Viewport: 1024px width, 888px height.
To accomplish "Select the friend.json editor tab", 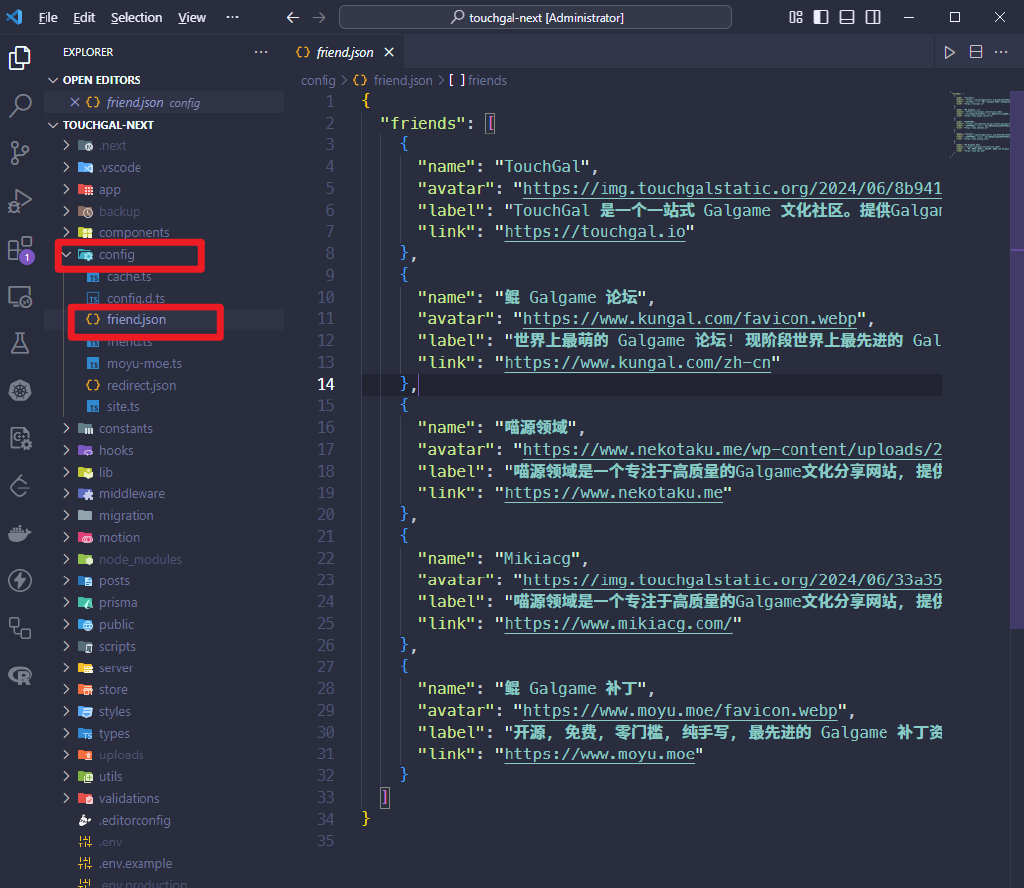I will coord(344,52).
